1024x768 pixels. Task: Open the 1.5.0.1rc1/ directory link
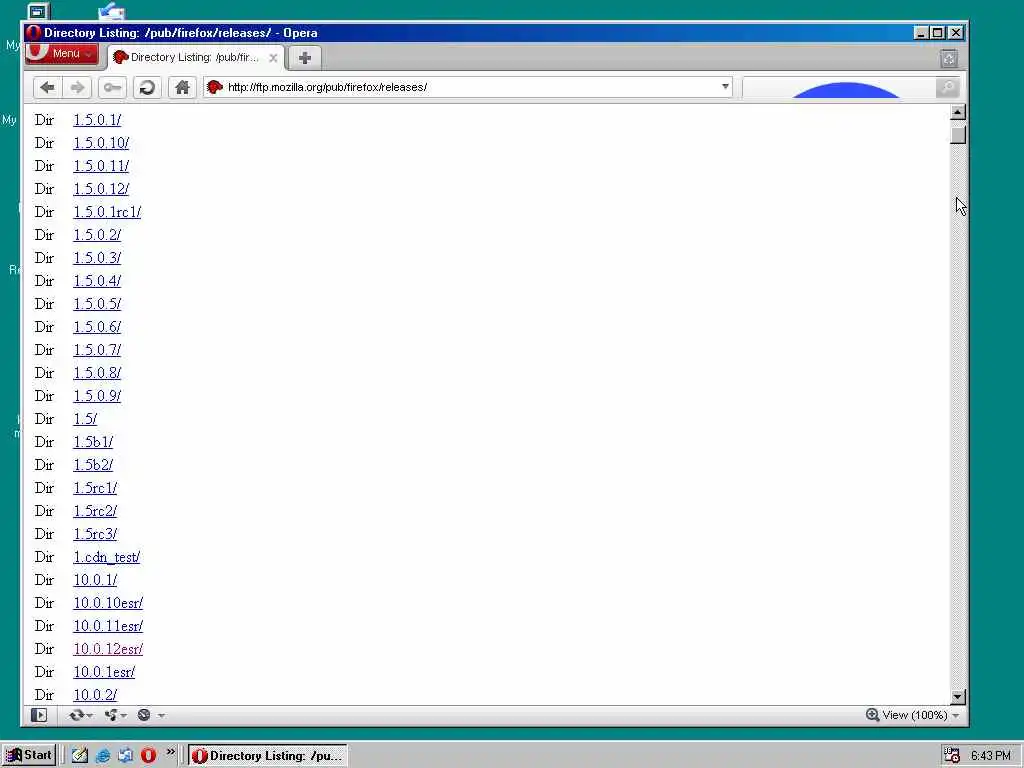[107, 212]
